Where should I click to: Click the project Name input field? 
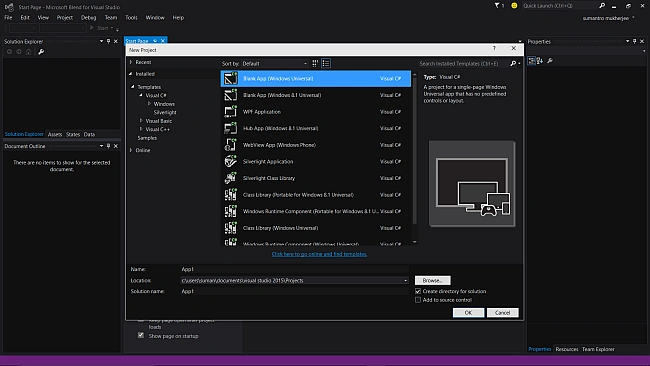click(x=294, y=269)
